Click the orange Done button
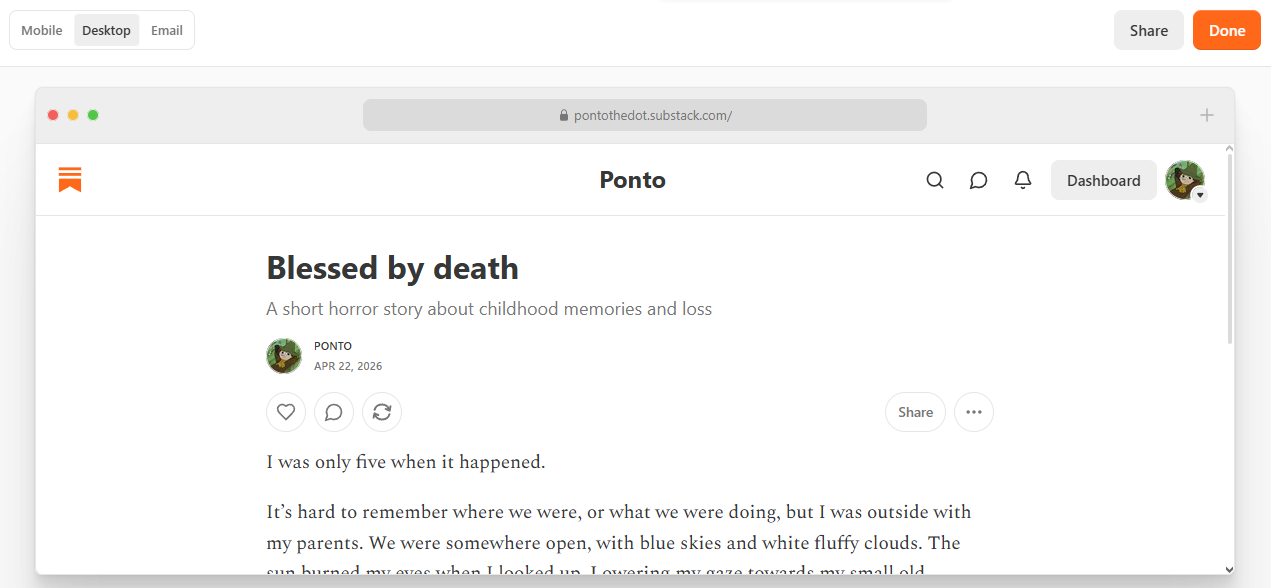 coord(1227,30)
